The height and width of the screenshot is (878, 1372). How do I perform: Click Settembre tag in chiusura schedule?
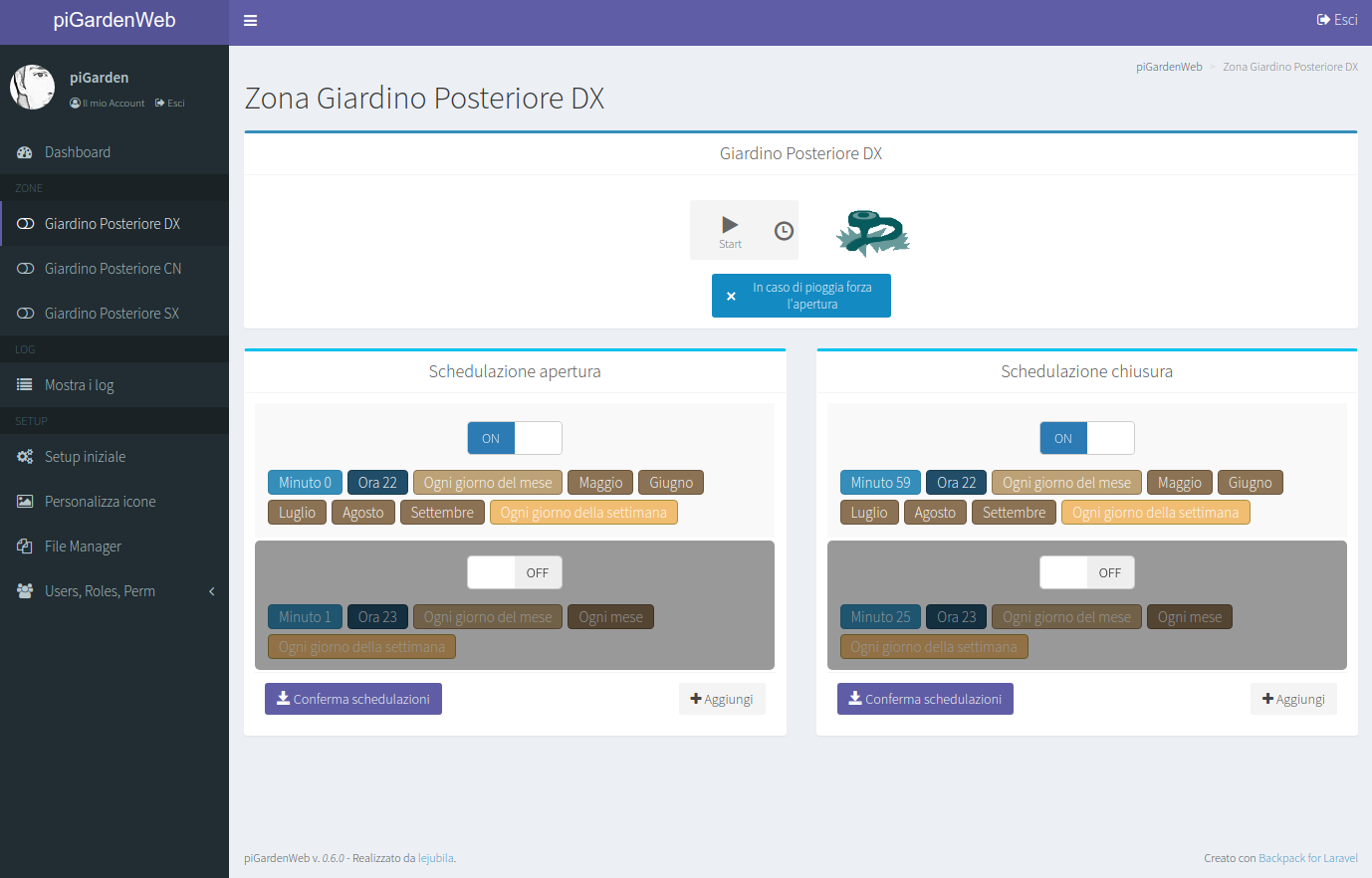1014,513
